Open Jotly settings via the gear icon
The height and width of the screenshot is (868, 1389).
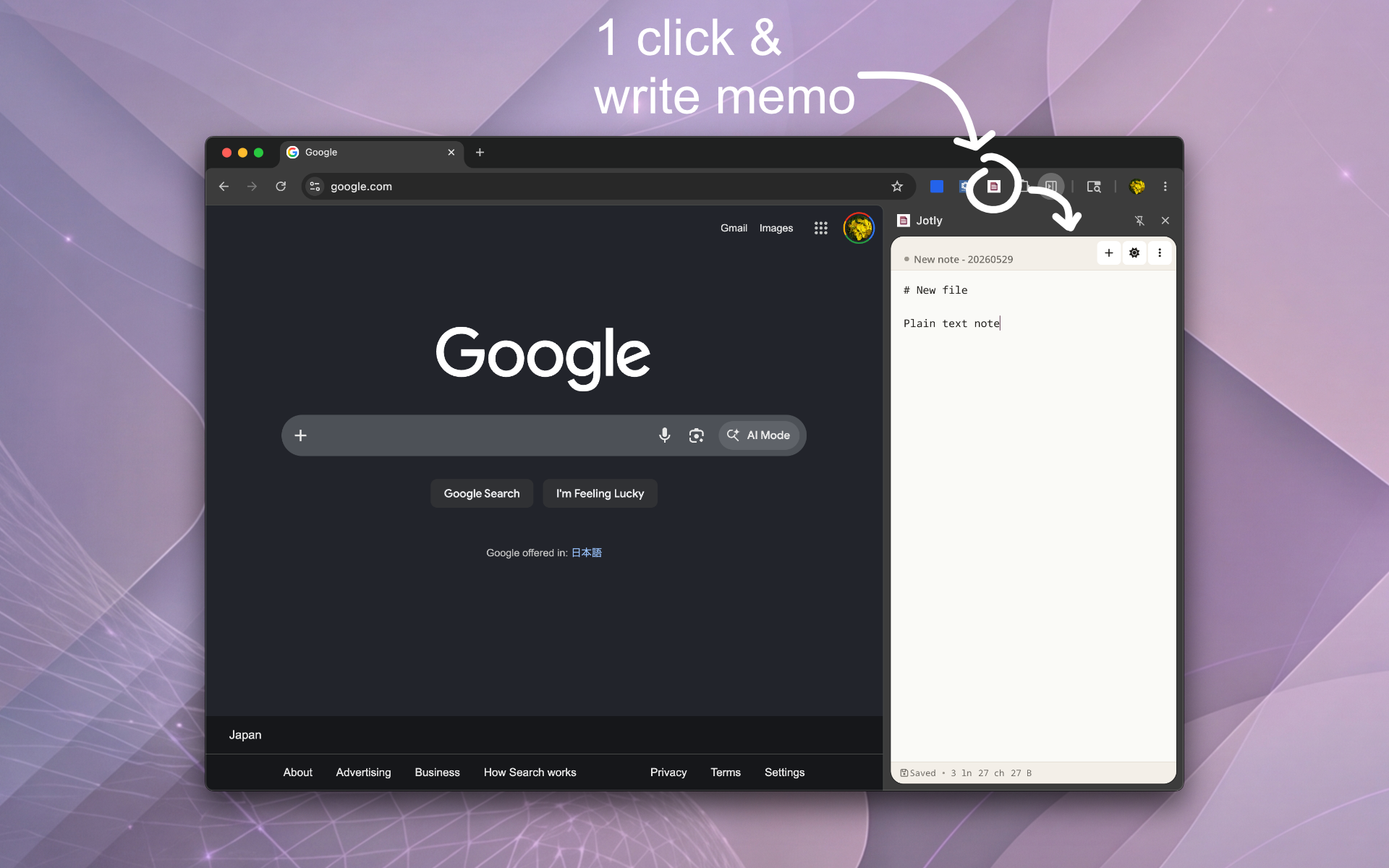tap(1134, 253)
